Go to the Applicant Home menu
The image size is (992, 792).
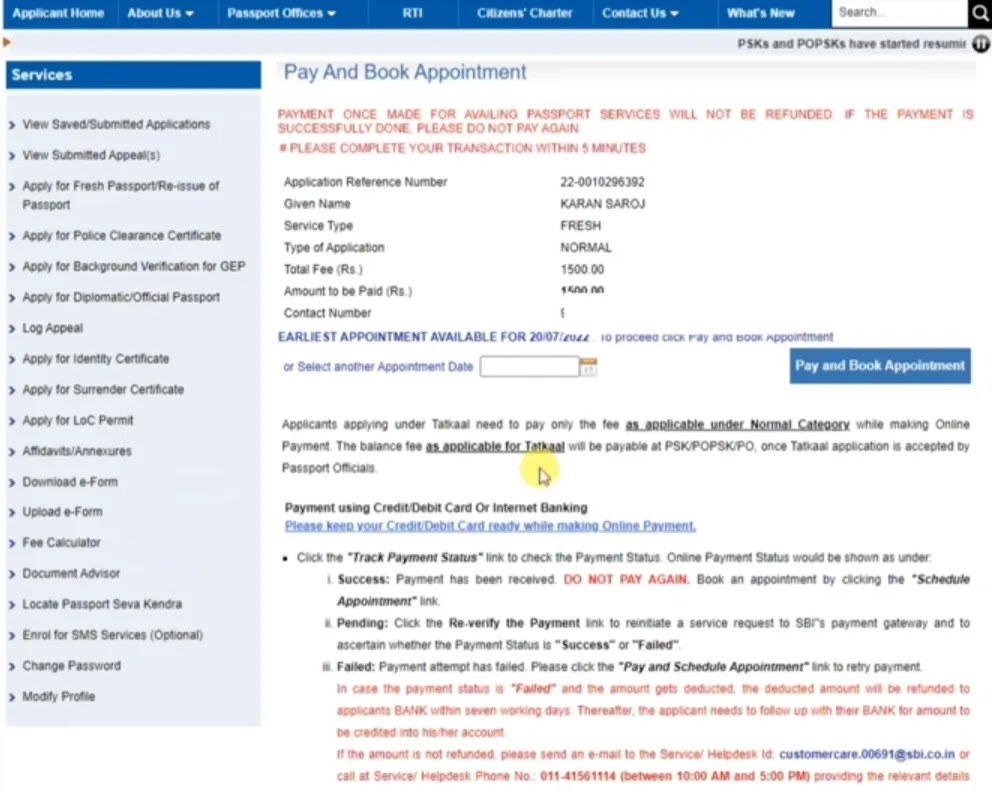(58, 13)
